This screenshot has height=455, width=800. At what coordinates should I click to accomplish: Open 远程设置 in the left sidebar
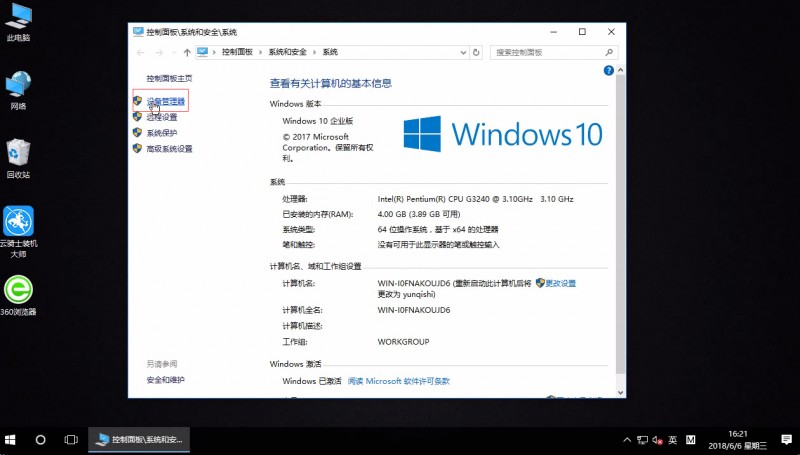(162, 117)
